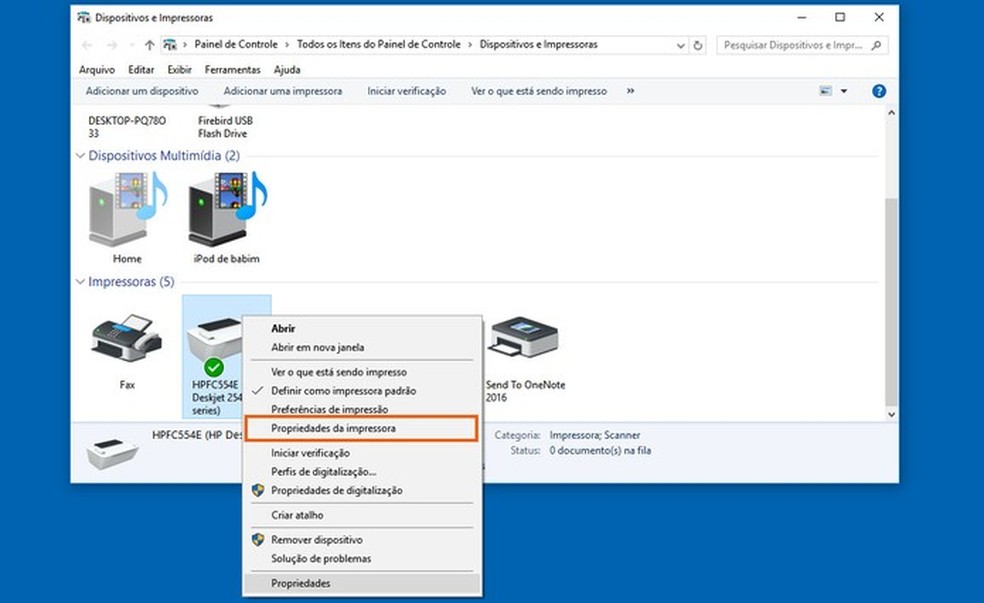This screenshot has width=984, height=603.
Task: Choose Criar atalho
Action: pyautogui.click(x=362, y=515)
